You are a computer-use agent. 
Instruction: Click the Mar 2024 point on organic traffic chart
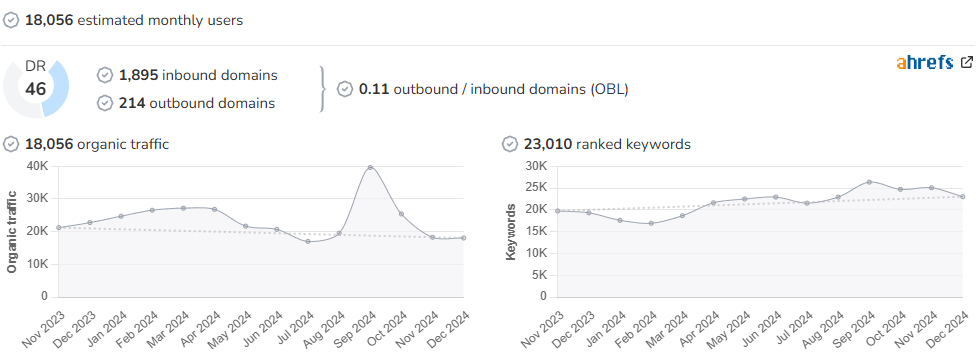pyautogui.click(x=183, y=208)
